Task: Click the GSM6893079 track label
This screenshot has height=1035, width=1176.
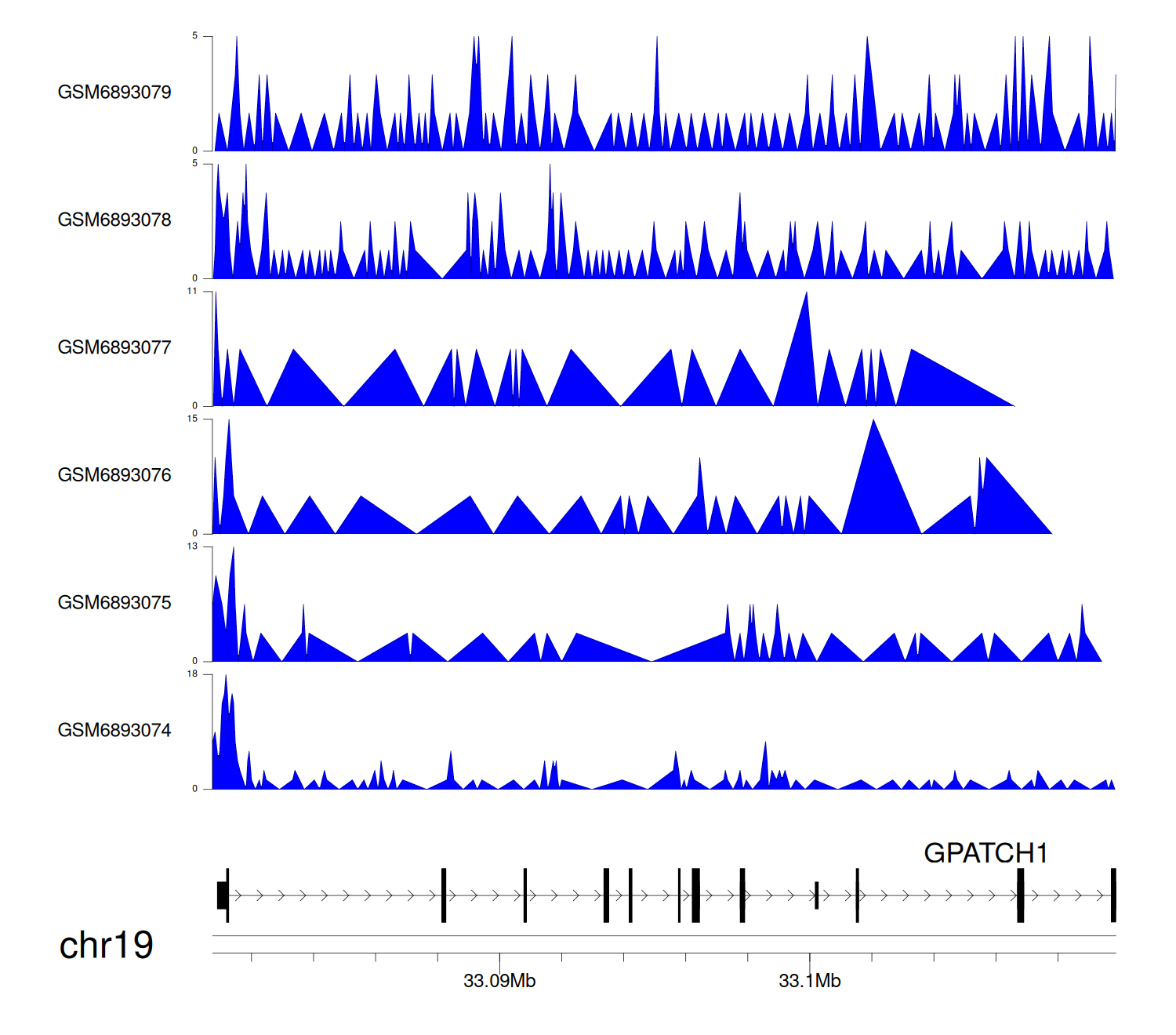Action: pos(114,93)
